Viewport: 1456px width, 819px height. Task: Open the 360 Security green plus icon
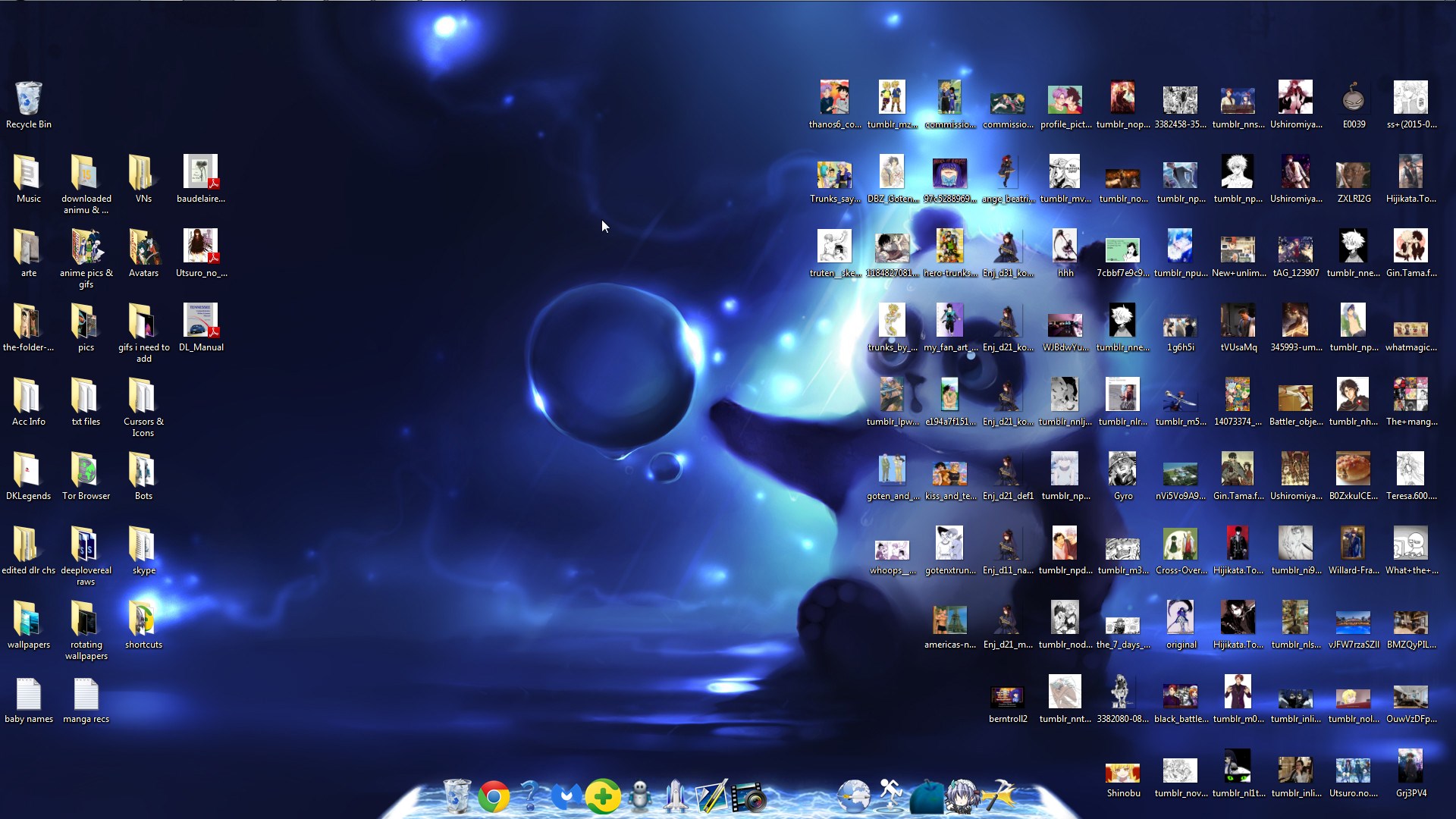(x=603, y=796)
